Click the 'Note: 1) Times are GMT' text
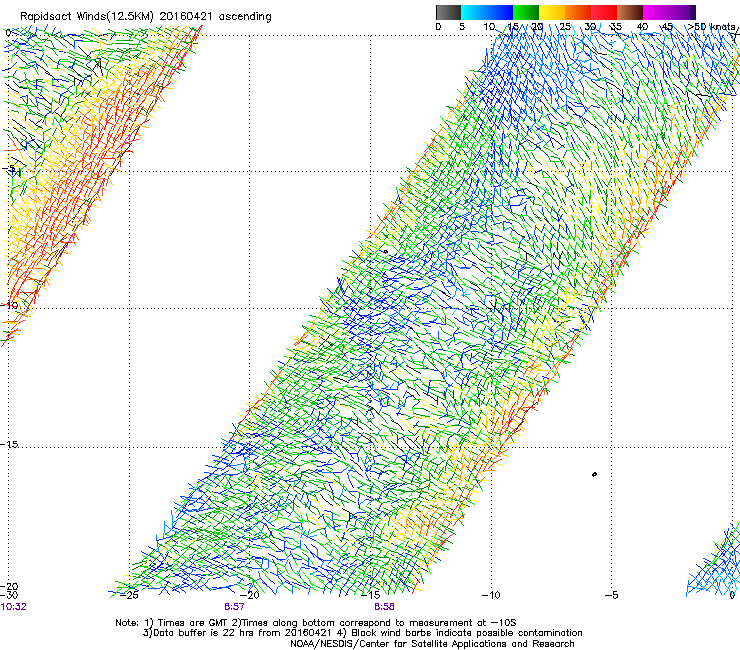 [x=171, y=623]
